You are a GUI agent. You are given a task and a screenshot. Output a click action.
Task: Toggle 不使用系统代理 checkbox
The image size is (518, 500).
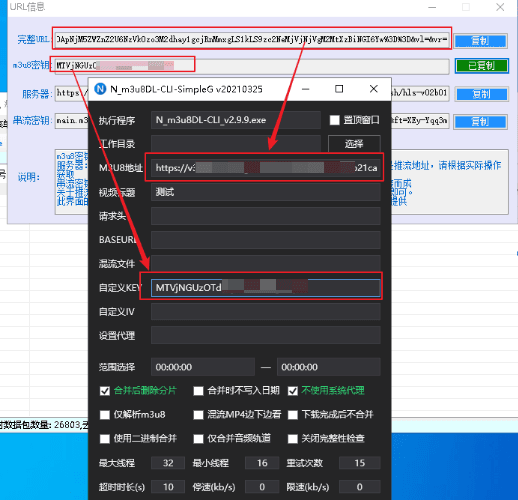[293, 391]
